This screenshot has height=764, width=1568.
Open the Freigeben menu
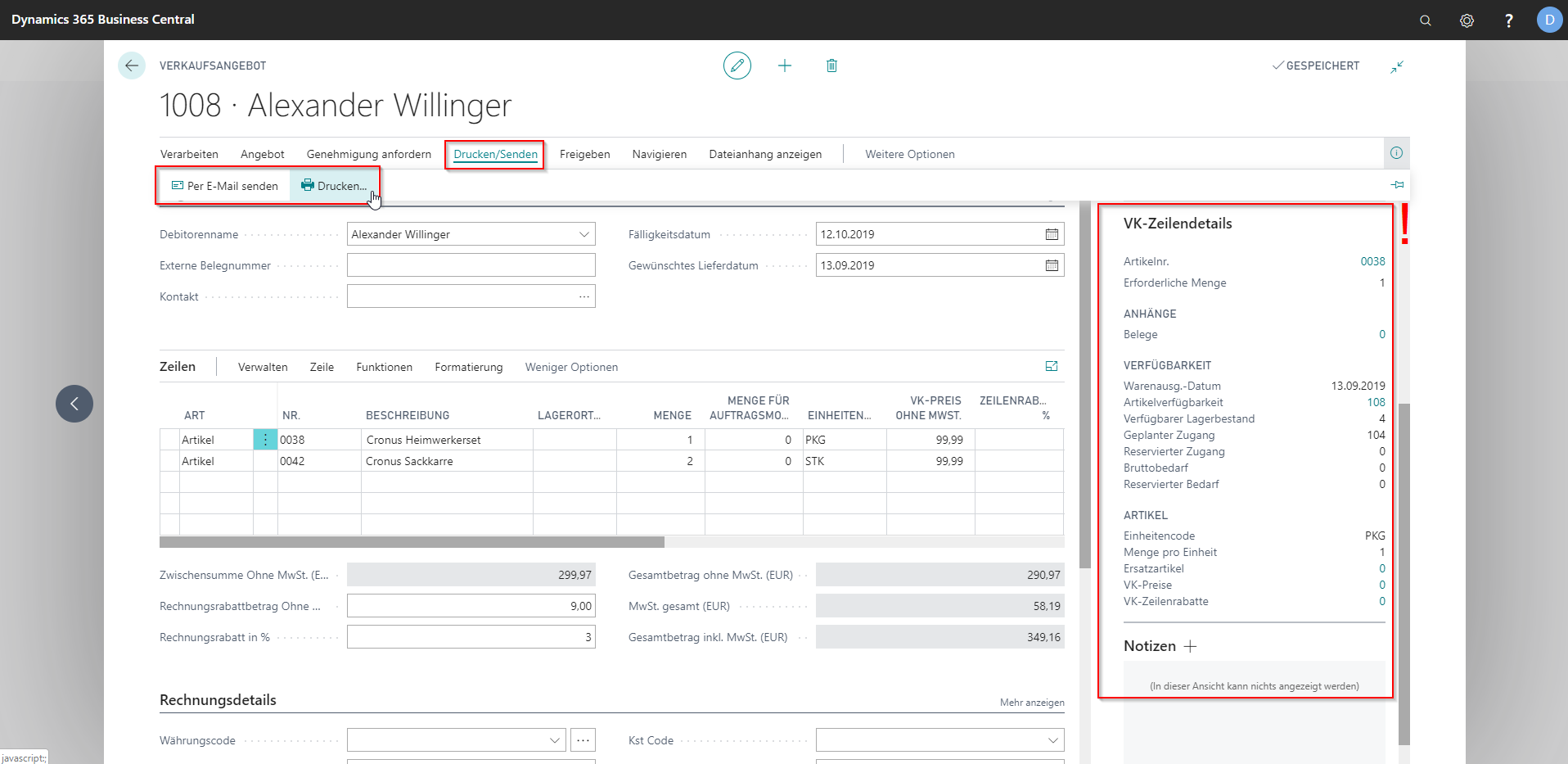(x=585, y=154)
